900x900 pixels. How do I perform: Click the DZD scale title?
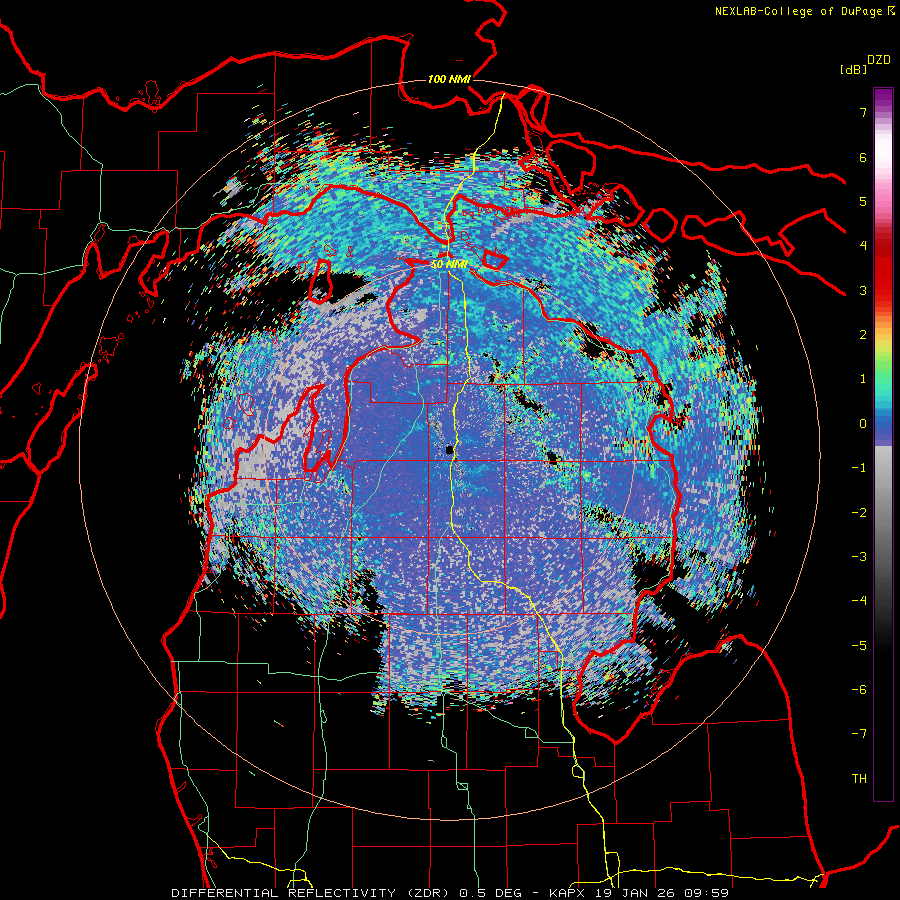click(x=879, y=60)
